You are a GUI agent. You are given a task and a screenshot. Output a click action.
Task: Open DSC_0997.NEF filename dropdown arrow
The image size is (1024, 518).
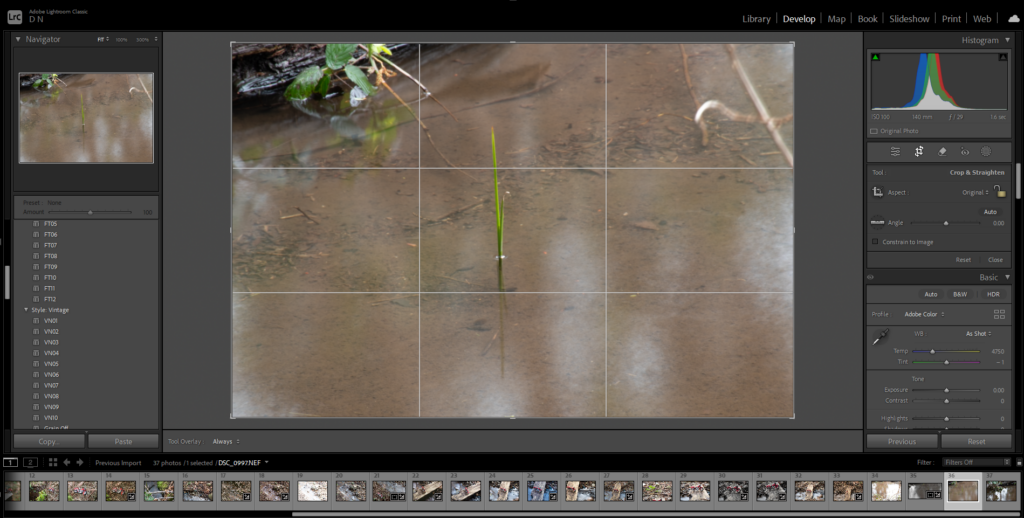[266, 462]
